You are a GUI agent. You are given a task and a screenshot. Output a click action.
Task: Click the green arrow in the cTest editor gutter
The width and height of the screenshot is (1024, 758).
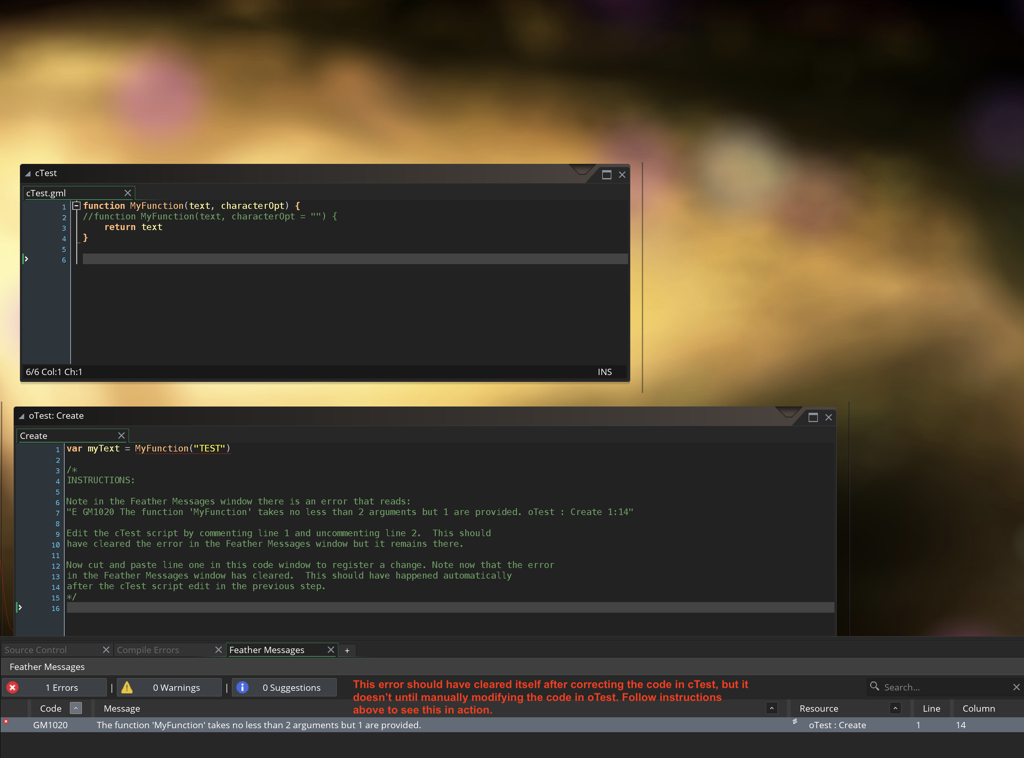[x=27, y=257]
